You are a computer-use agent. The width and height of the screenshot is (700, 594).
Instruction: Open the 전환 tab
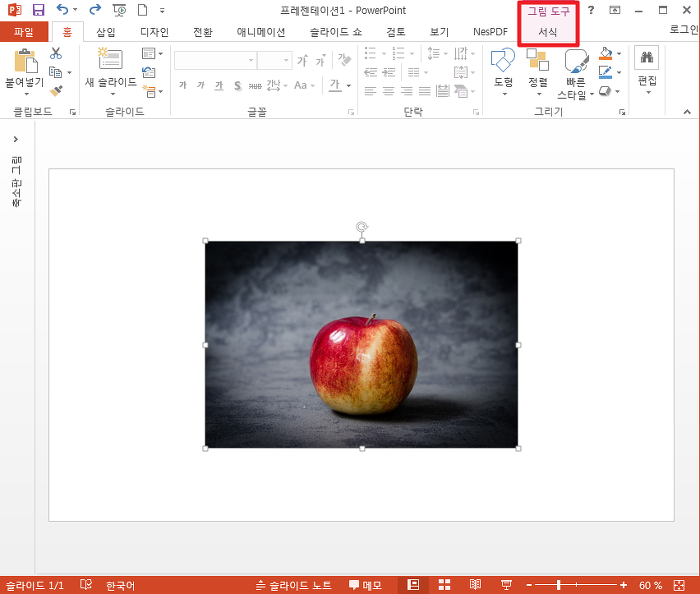pos(203,32)
